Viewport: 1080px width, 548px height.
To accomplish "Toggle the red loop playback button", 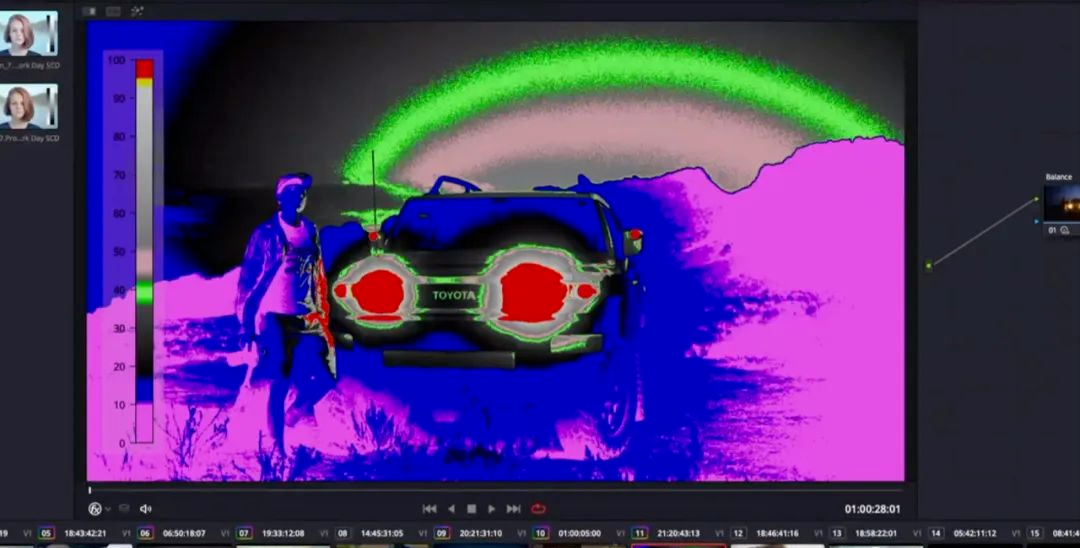I will [x=539, y=509].
